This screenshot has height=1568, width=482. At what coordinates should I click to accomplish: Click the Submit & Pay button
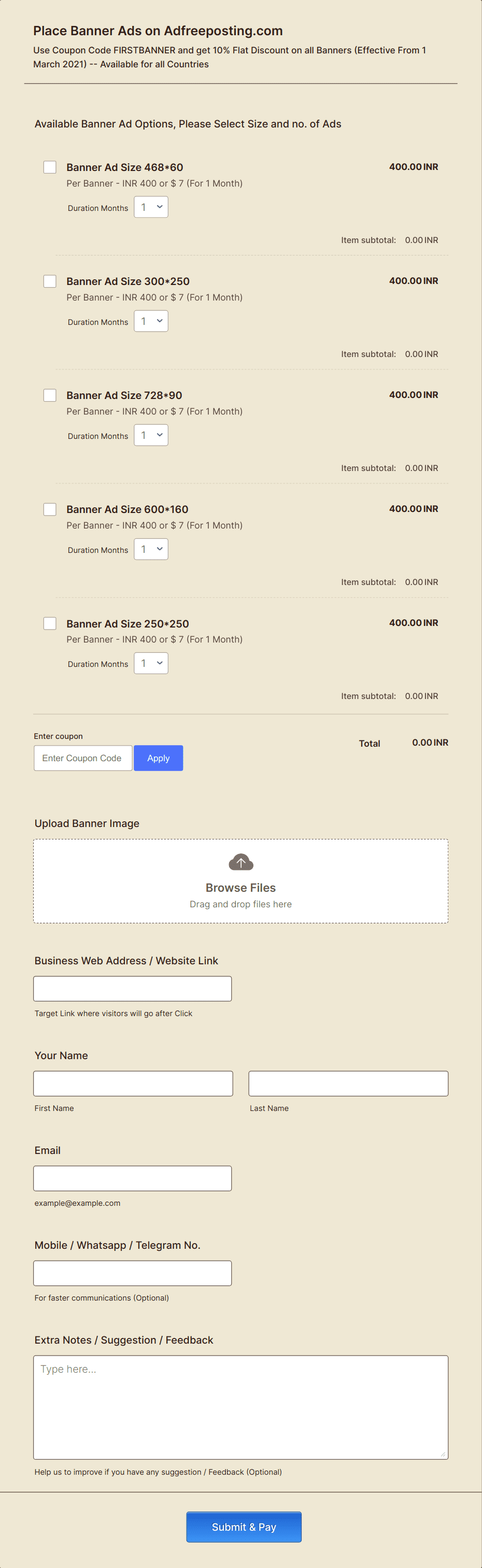tap(244, 1527)
